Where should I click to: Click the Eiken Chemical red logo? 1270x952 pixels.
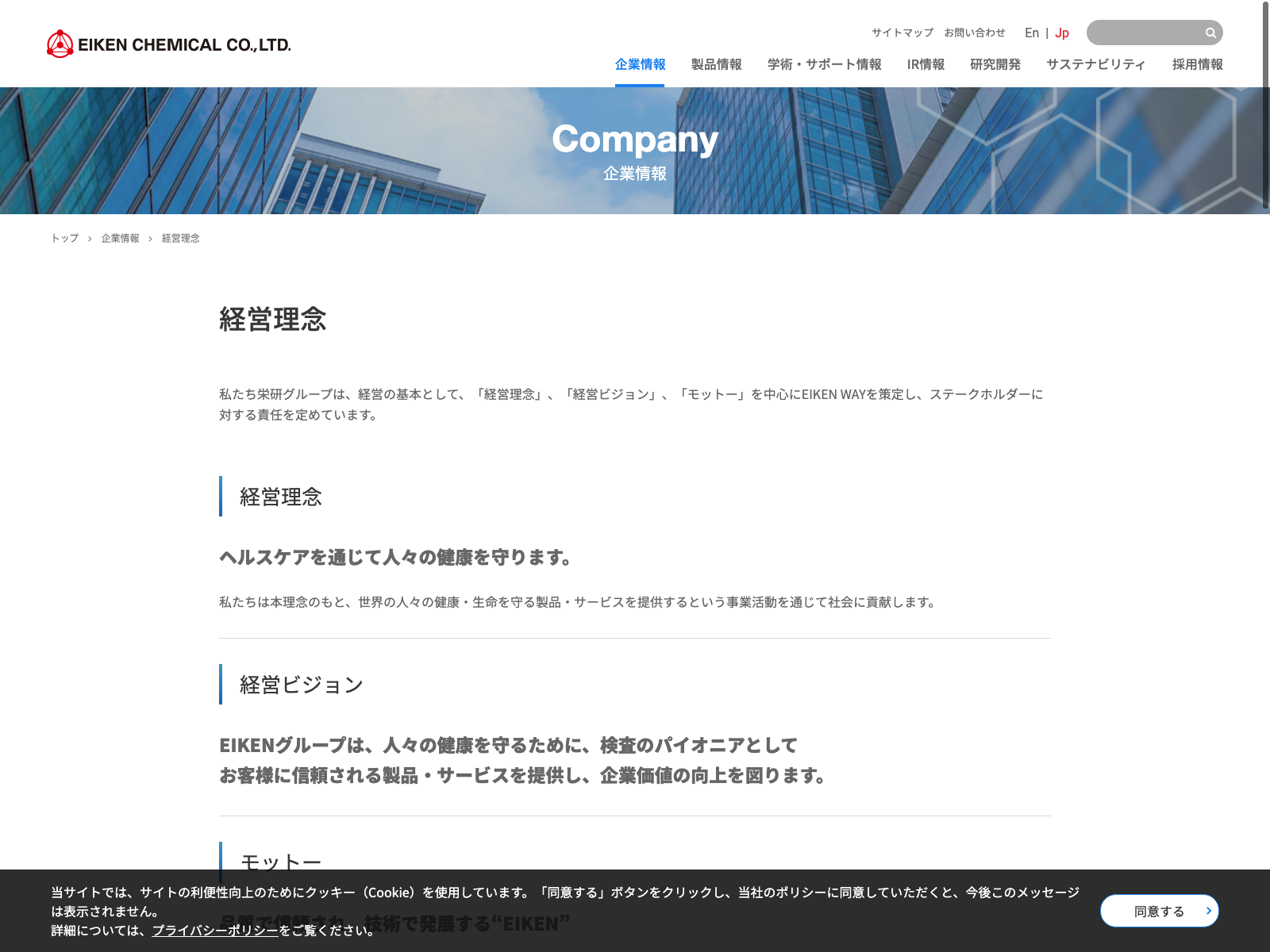pos(60,44)
